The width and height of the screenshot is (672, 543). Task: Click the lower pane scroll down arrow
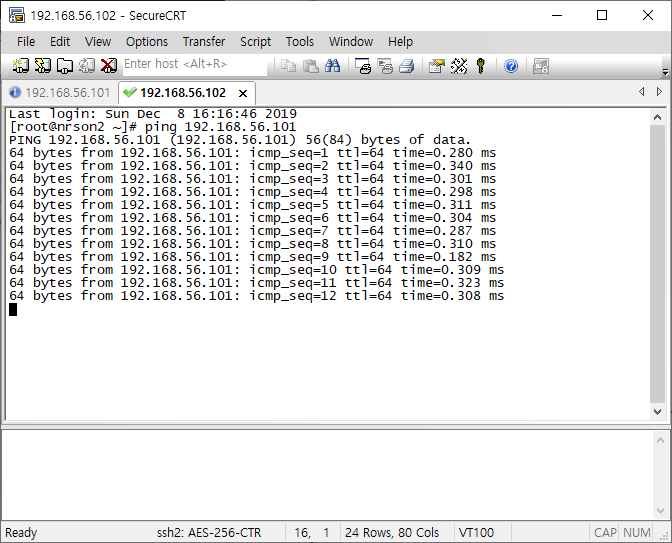point(660,510)
